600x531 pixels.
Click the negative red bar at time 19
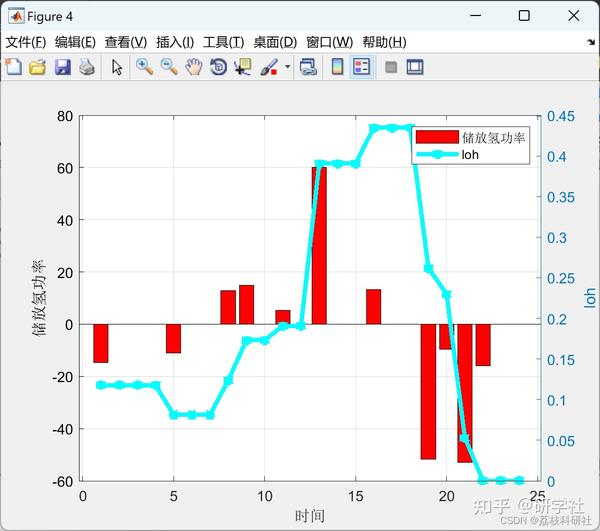click(428, 392)
